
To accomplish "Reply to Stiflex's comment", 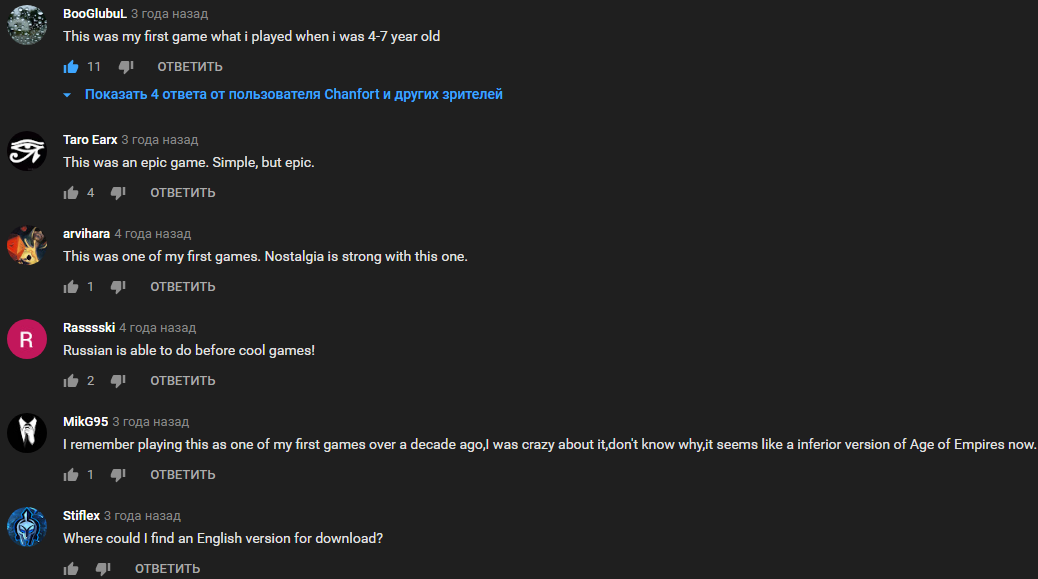I will point(167,569).
